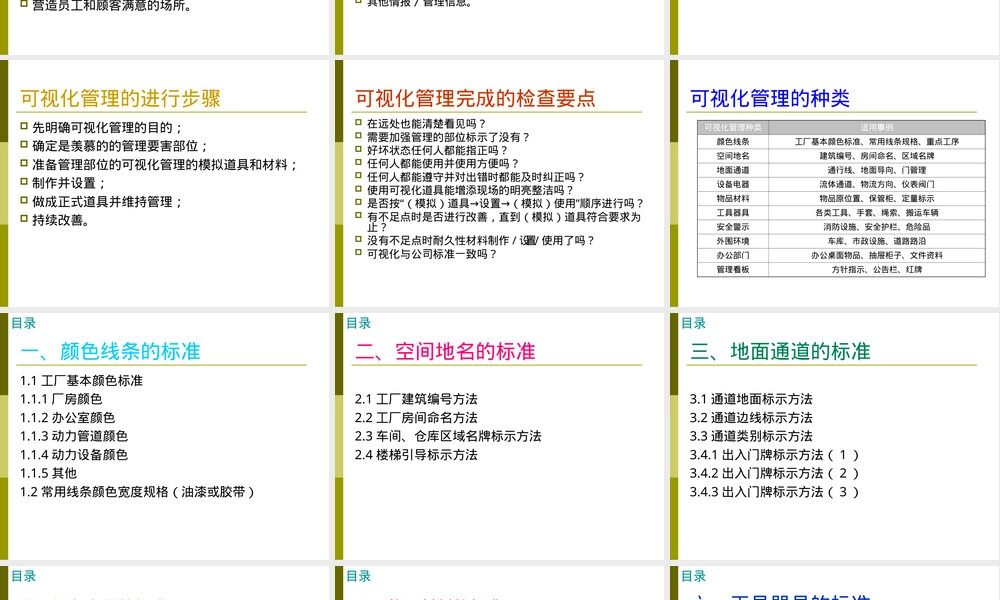Click item 1.1.4 动力设备颜色
Image resolution: width=1000 pixels, height=600 pixels.
click(x=73, y=455)
